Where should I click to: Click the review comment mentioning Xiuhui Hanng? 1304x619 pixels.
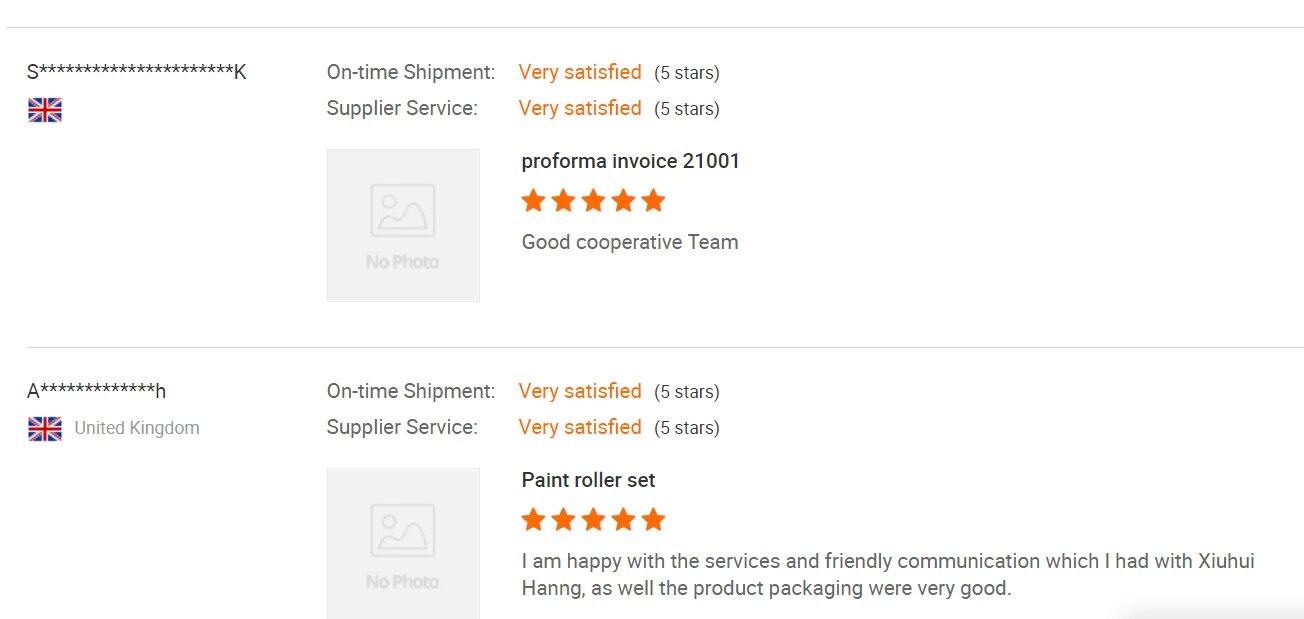coord(887,574)
